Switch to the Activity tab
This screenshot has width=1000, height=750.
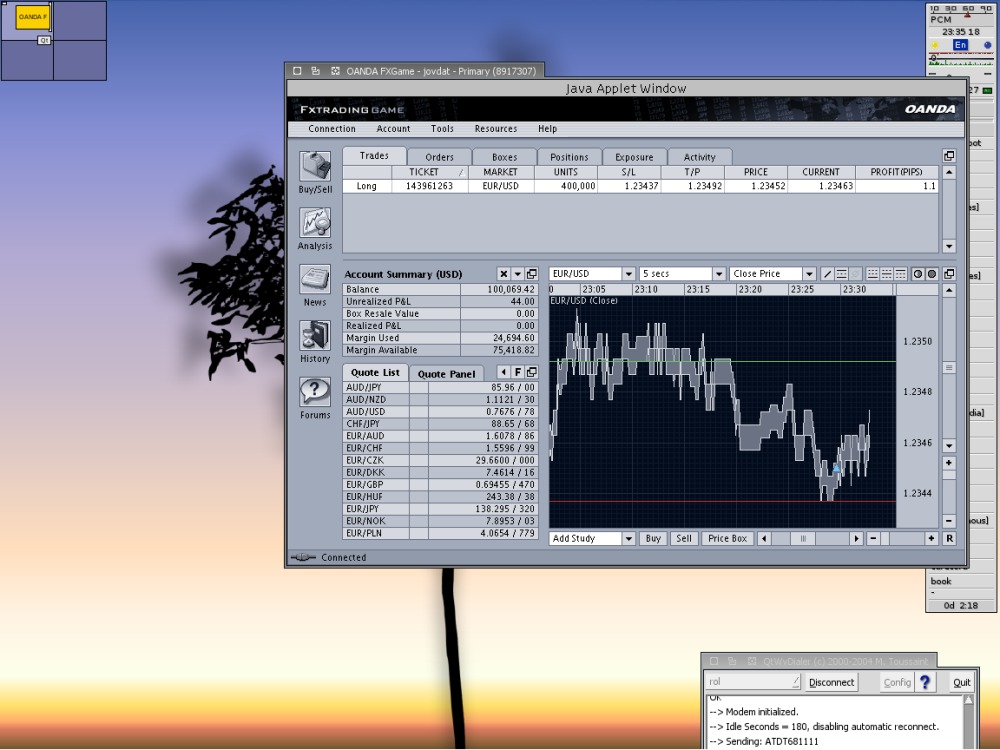tap(700, 157)
